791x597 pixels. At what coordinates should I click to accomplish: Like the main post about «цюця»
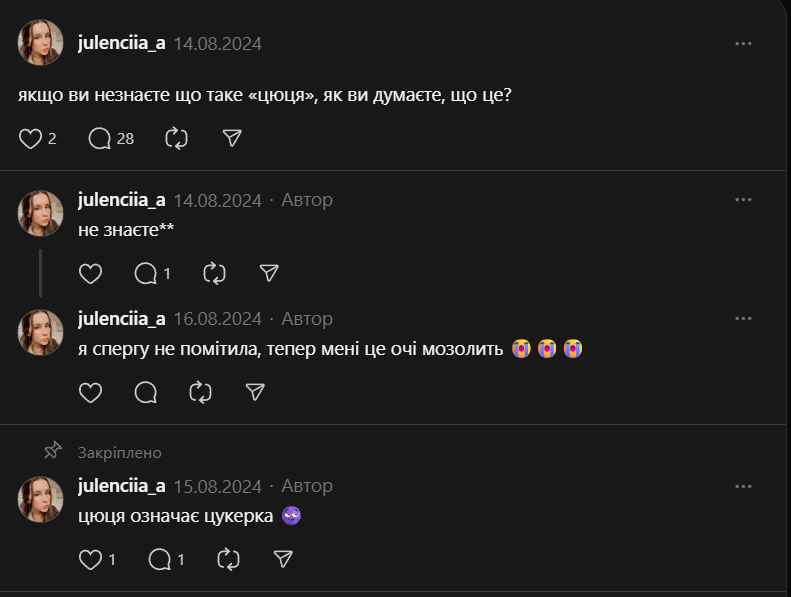pos(30,138)
